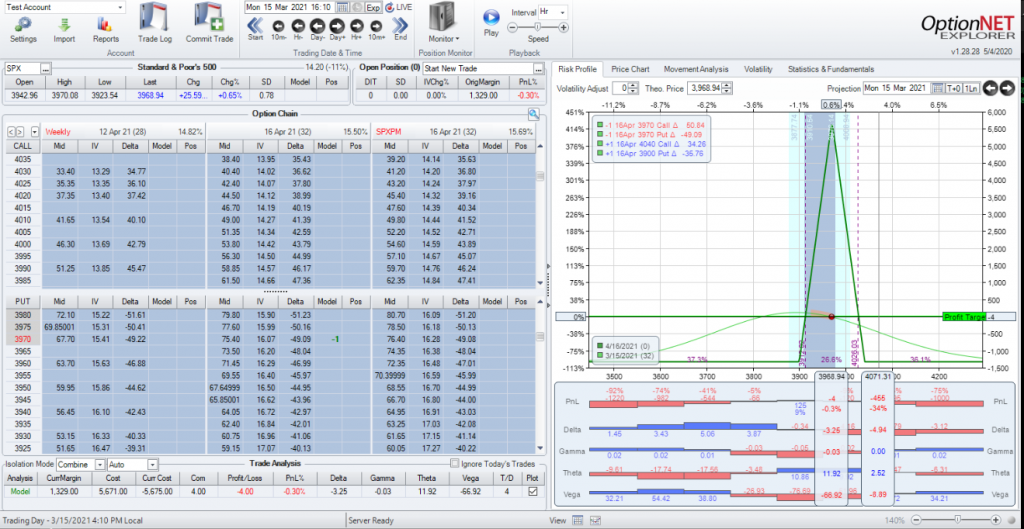Click the T+0 projection button
The width and height of the screenshot is (1024, 529).
click(954, 88)
